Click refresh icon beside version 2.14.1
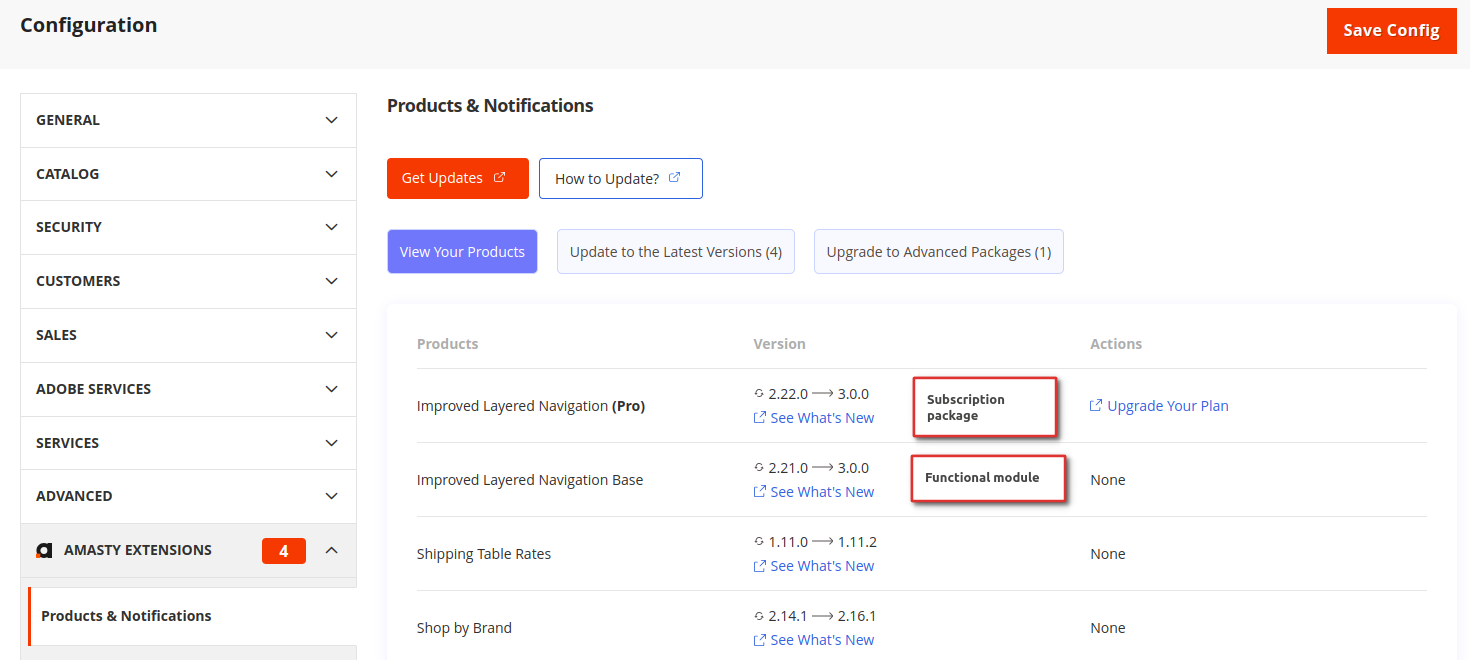The image size is (1470, 660). [x=759, y=616]
